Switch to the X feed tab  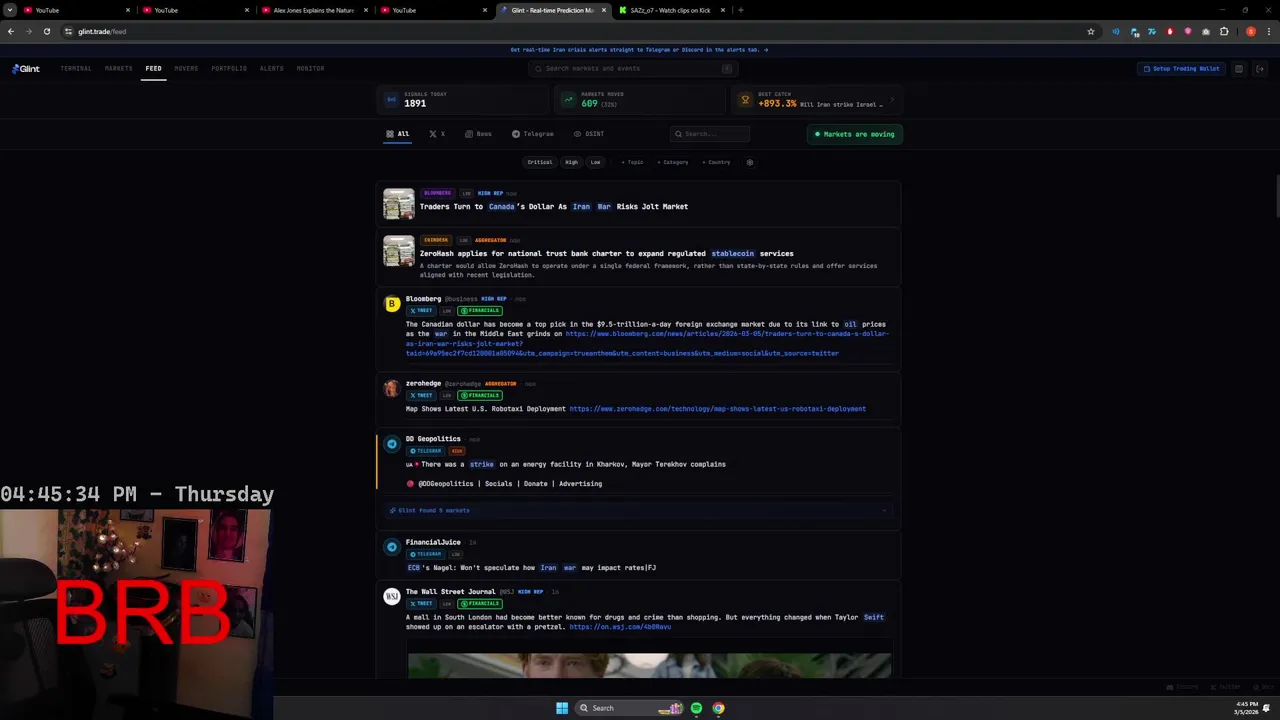437,134
